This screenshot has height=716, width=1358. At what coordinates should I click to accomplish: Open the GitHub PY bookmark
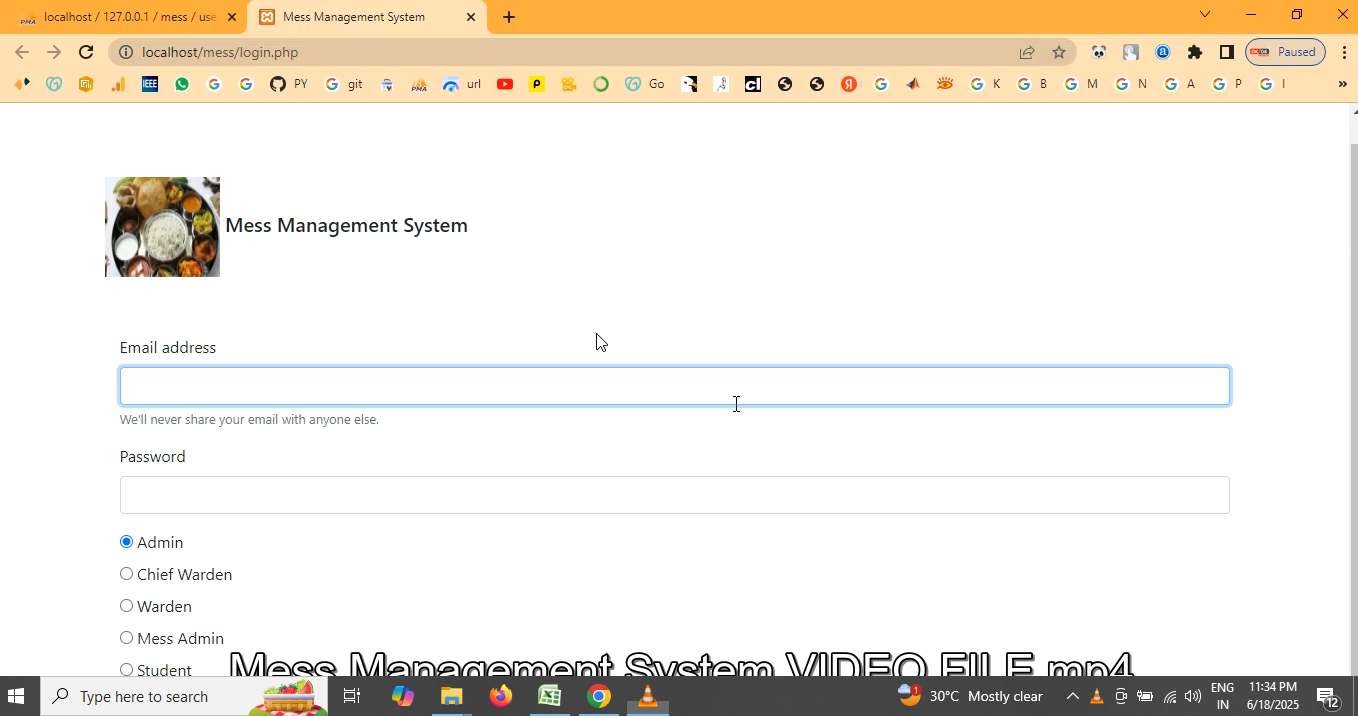288,84
